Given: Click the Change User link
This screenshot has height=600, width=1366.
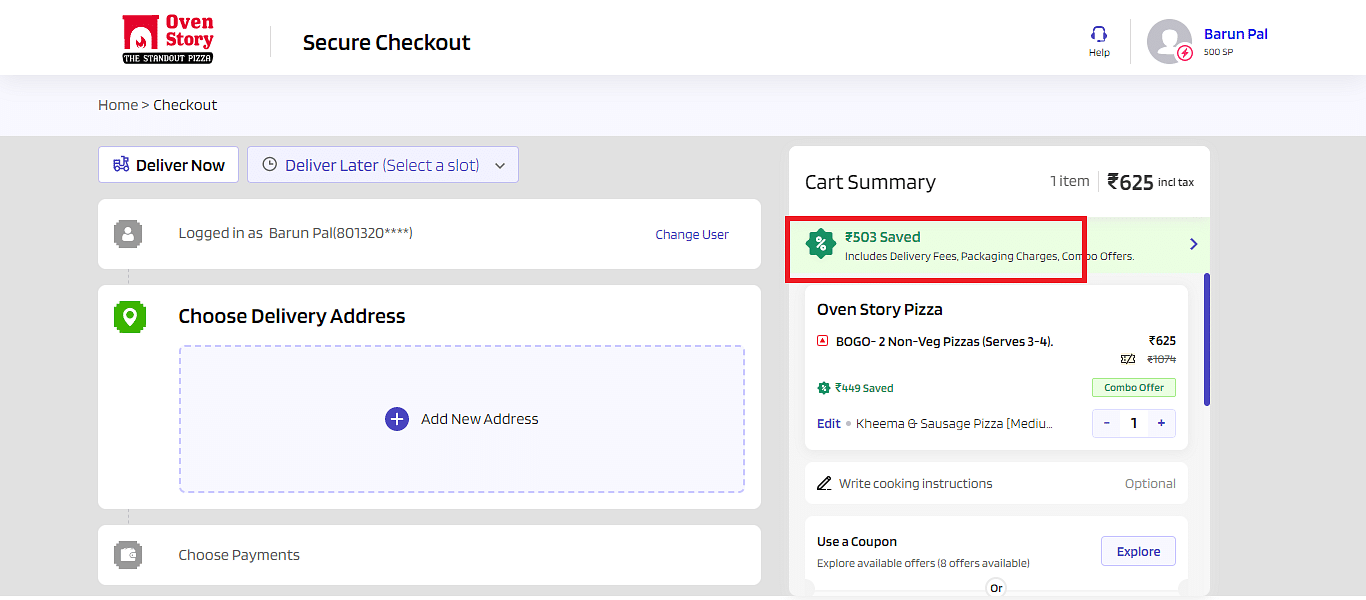Looking at the screenshot, I should 692,234.
